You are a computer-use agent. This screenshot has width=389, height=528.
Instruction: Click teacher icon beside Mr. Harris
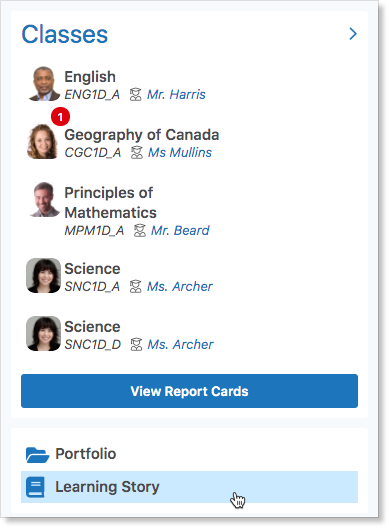coord(135,95)
